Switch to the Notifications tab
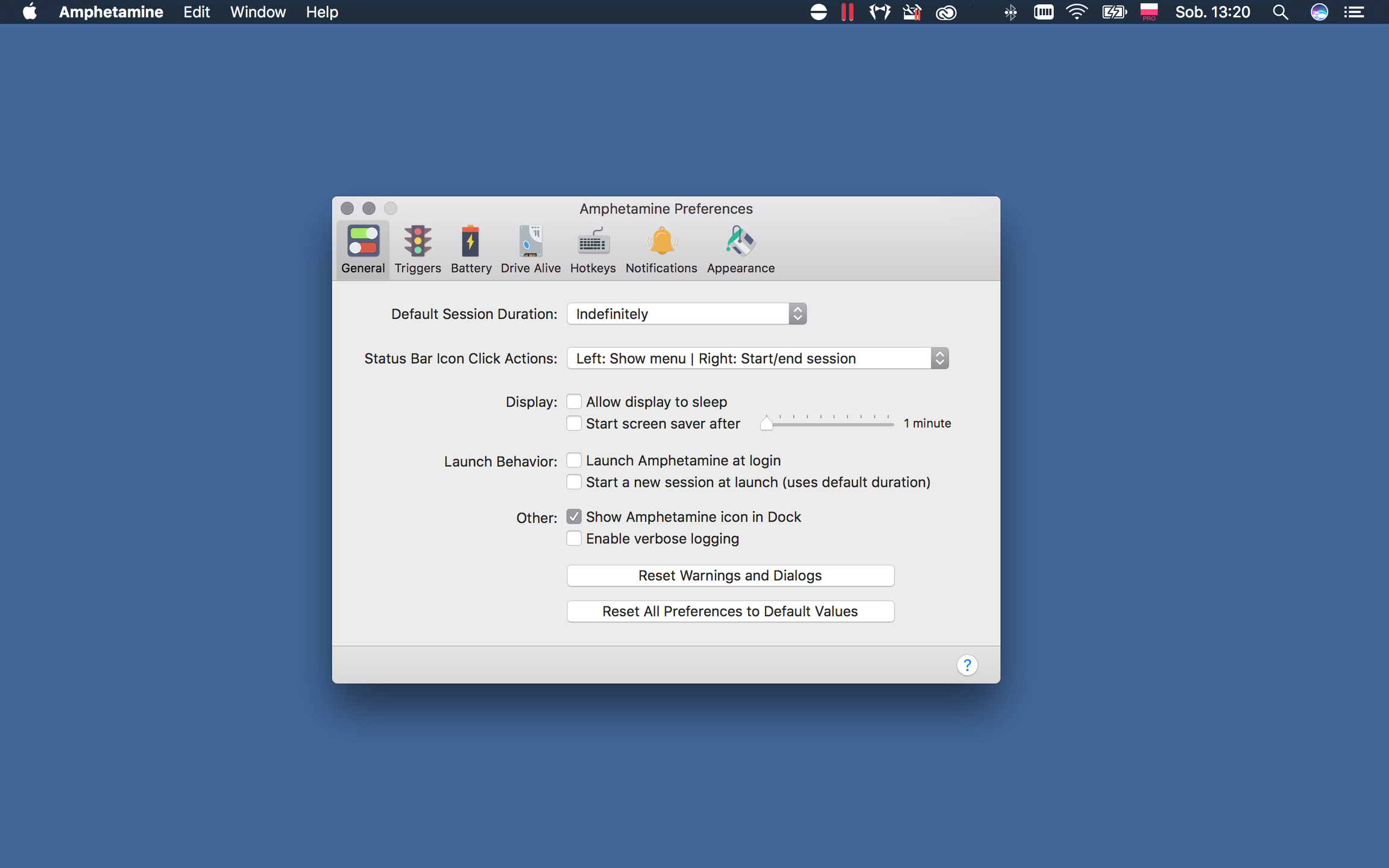 661,250
